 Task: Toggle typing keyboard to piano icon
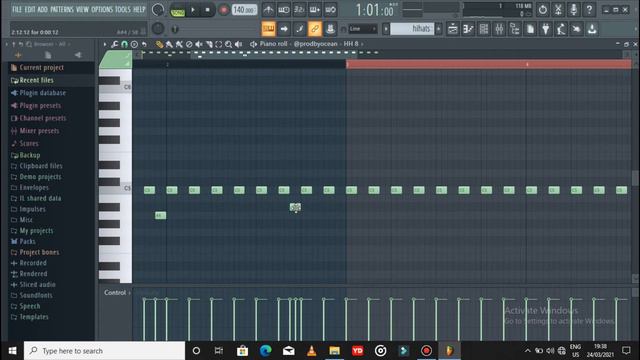pos(269,29)
